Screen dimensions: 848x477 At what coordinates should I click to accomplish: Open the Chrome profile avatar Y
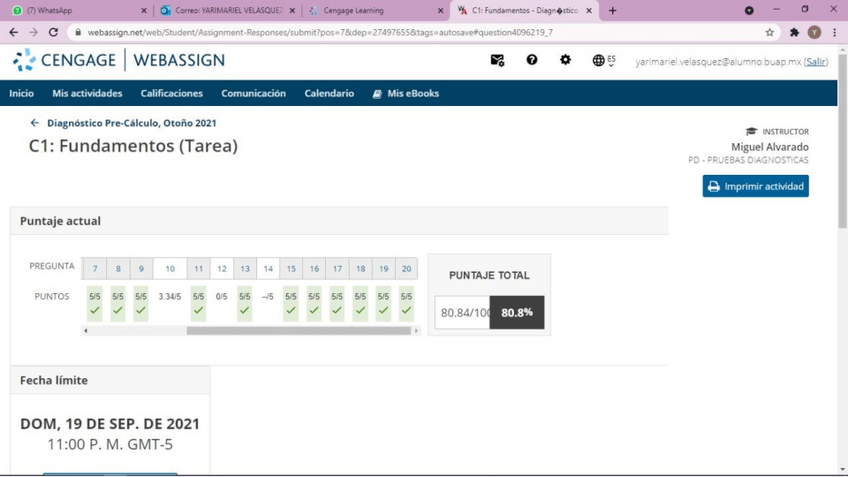click(814, 32)
